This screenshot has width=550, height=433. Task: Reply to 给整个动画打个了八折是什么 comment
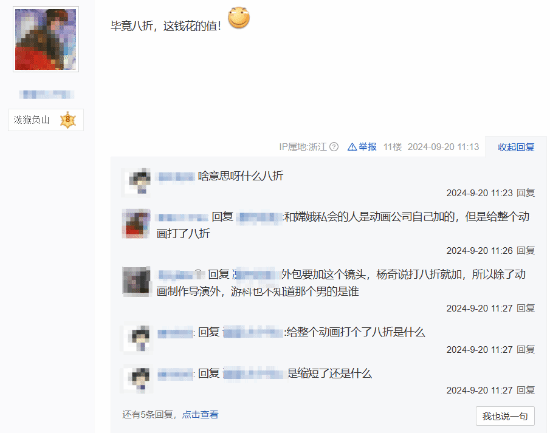pos(525,349)
